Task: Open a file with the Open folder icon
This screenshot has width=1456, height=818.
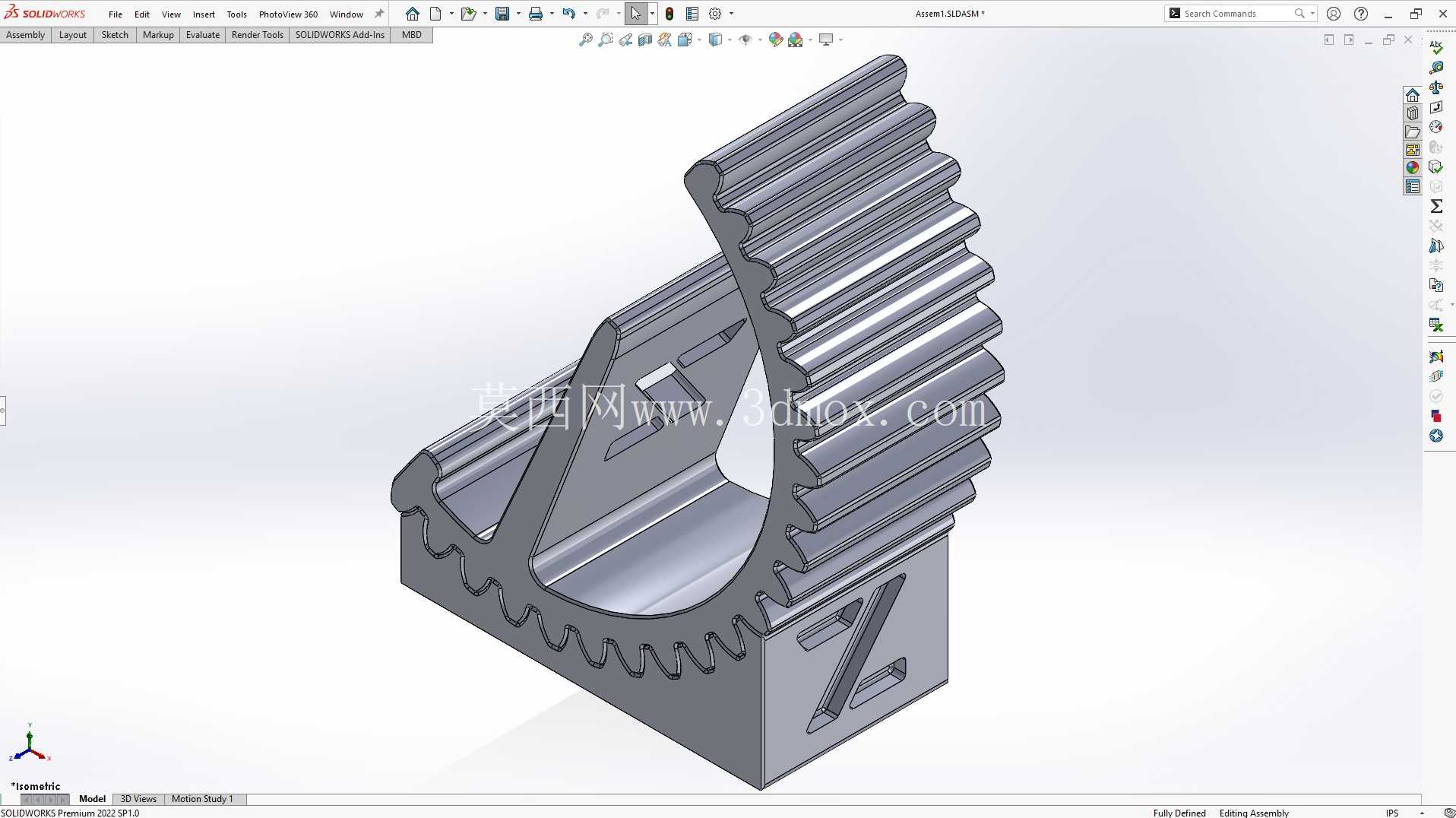Action: (468, 14)
